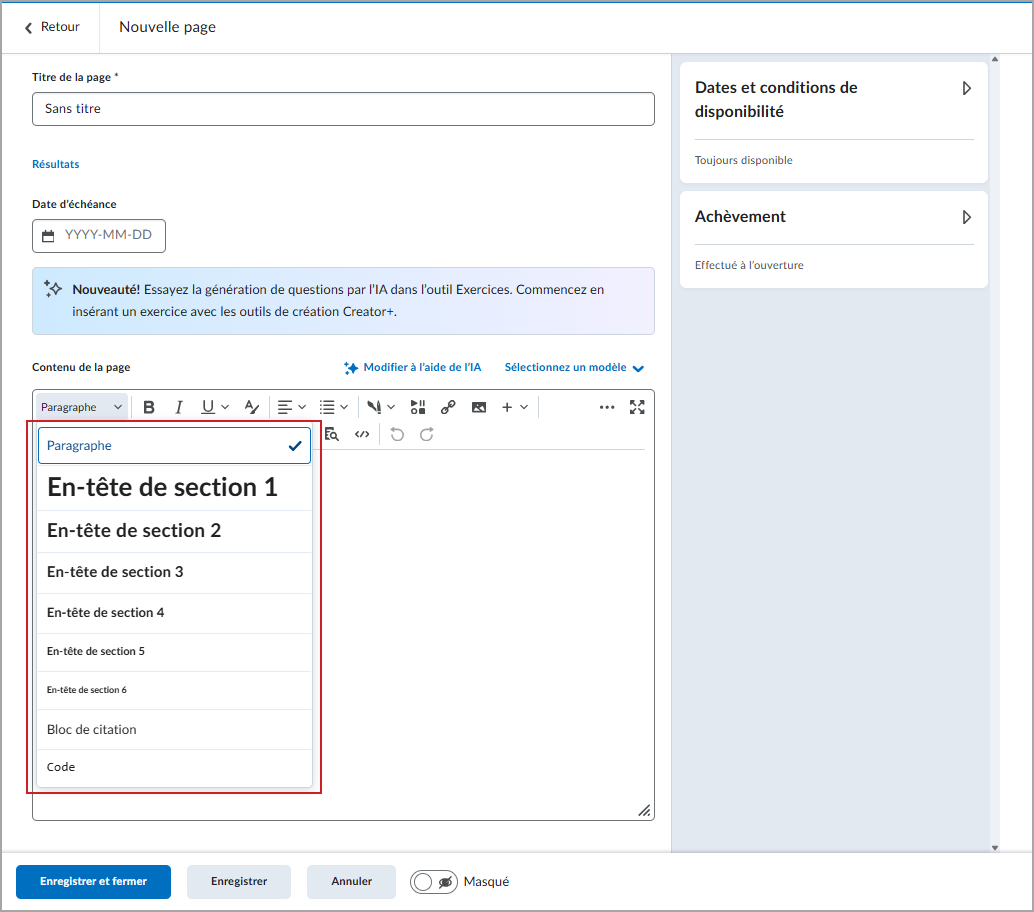Open the text color picker
This screenshot has width=1034, height=912.
point(252,408)
